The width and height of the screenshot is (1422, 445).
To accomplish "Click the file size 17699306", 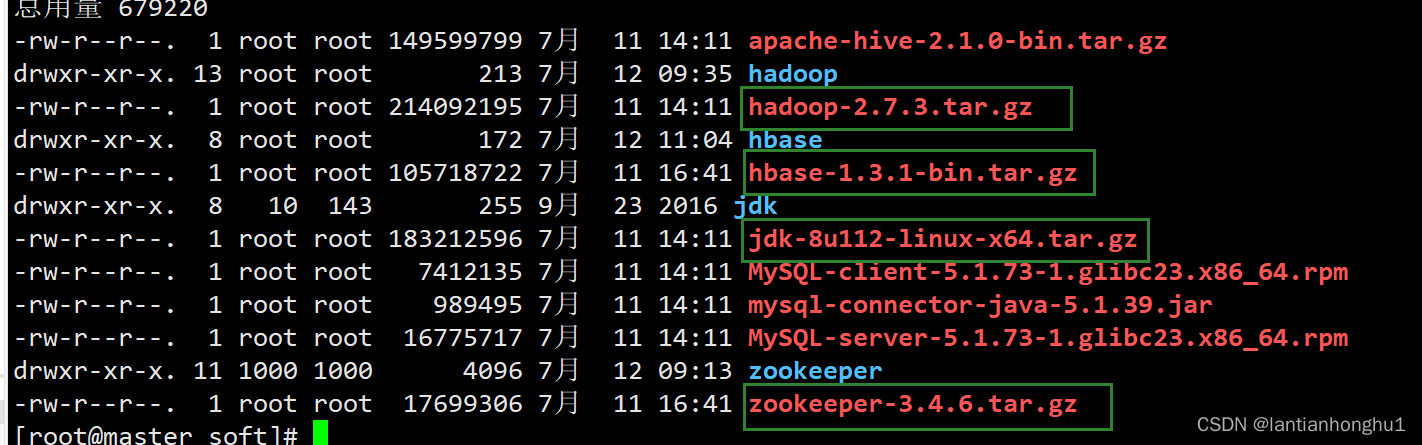I will click(x=463, y=404).
